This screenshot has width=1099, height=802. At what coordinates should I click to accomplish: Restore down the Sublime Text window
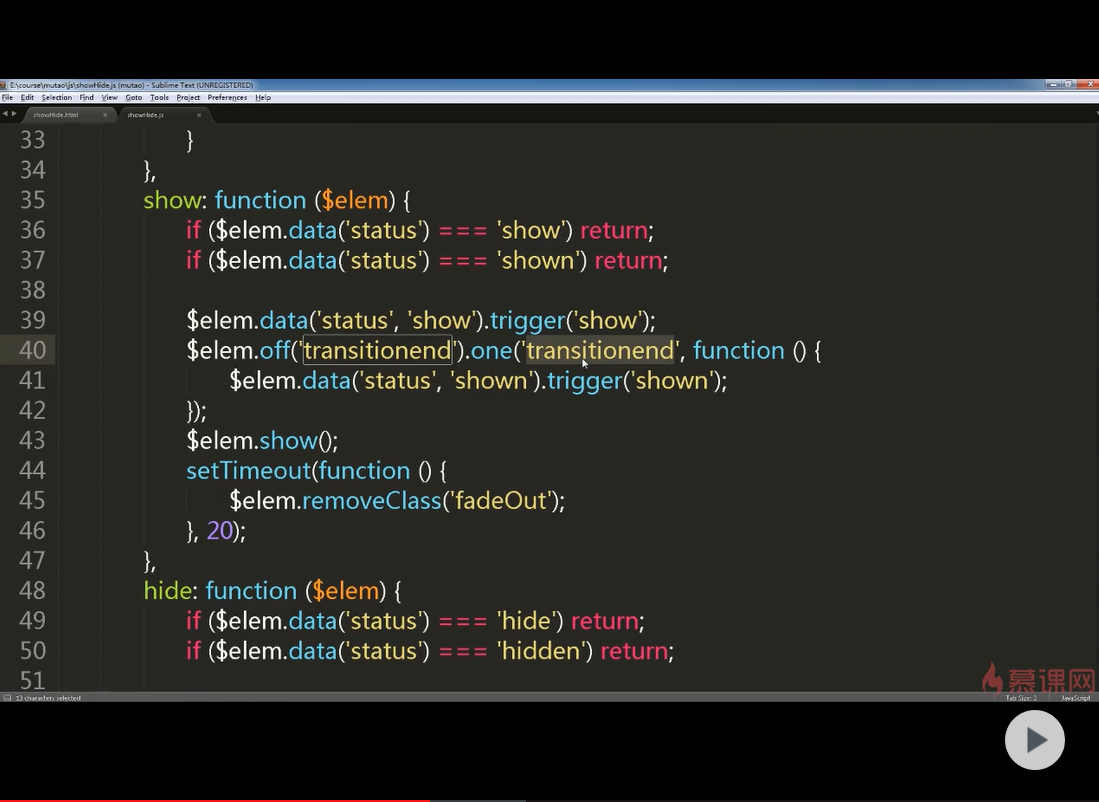(1069, 84)
